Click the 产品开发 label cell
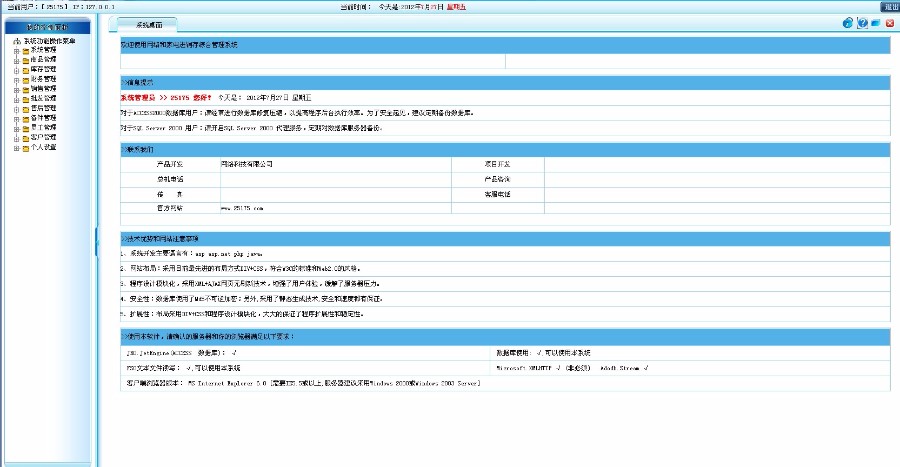The height and width of the screenshot is (467, 900). pyautogui.click(x=170, y=164)
